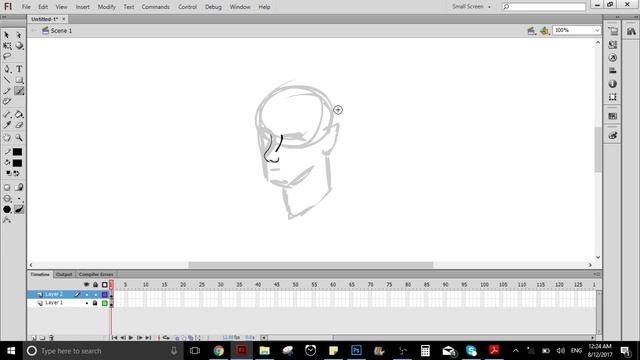Toggle Layer 2 purple outline square

tap(104, 294)
